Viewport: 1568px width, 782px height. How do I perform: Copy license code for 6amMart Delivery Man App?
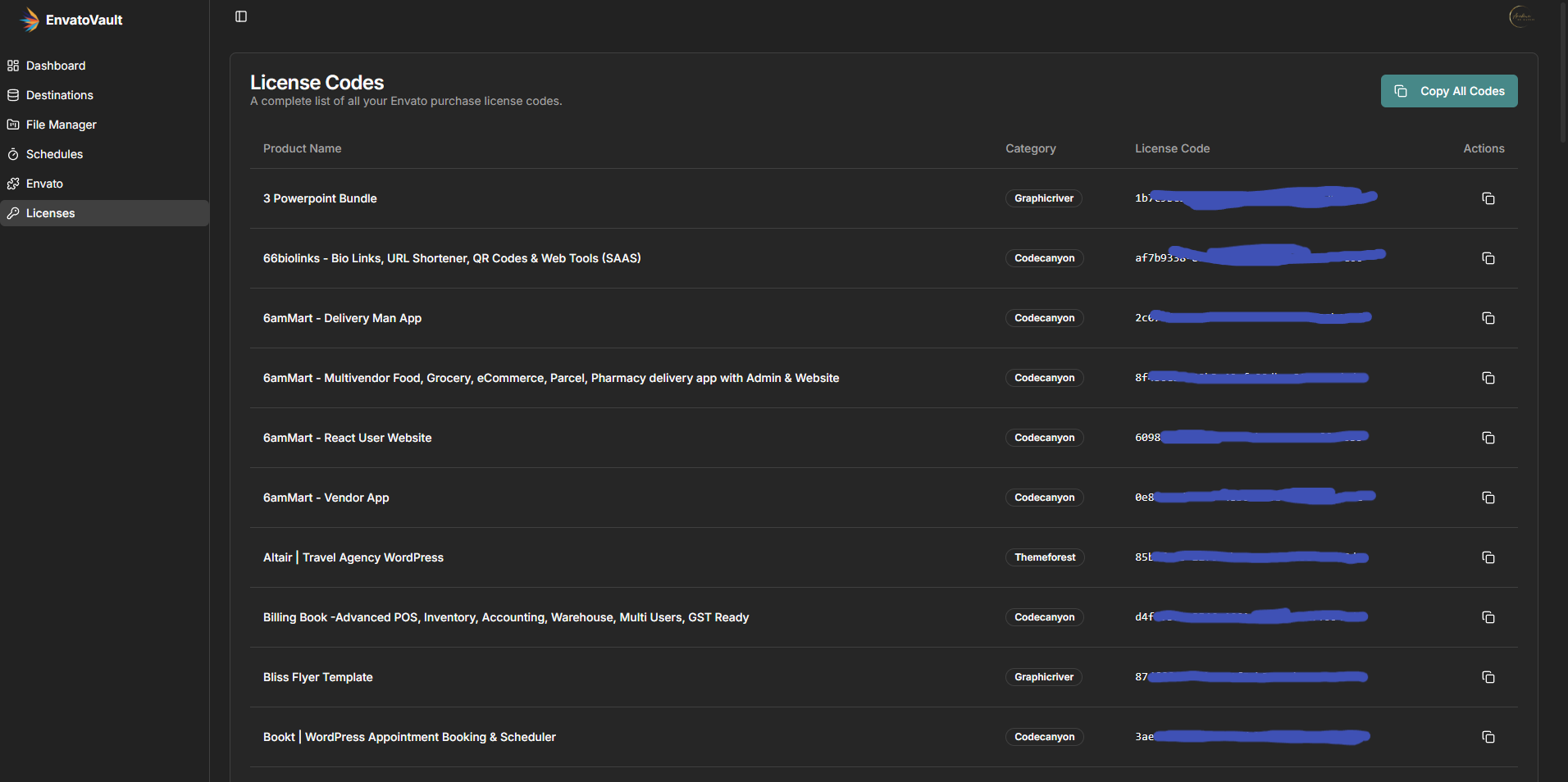[x=1488, y=318]
